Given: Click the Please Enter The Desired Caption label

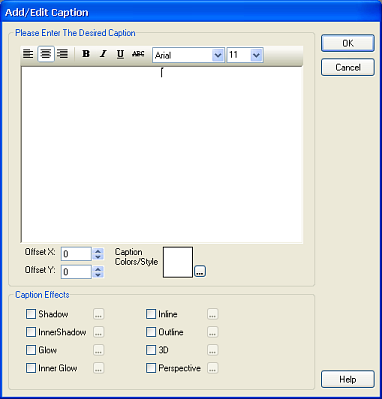Looking at the screenshot, I should pos(75,33).
